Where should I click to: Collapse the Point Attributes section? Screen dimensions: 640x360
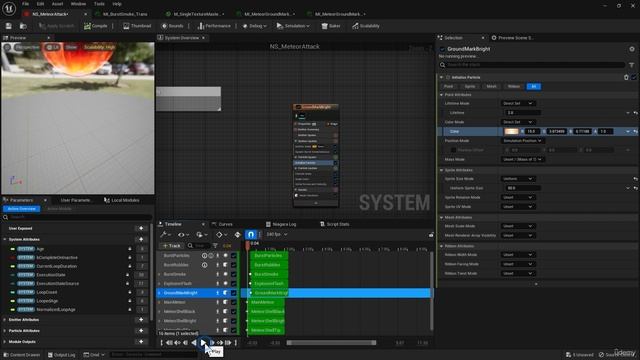click(441, 95)
